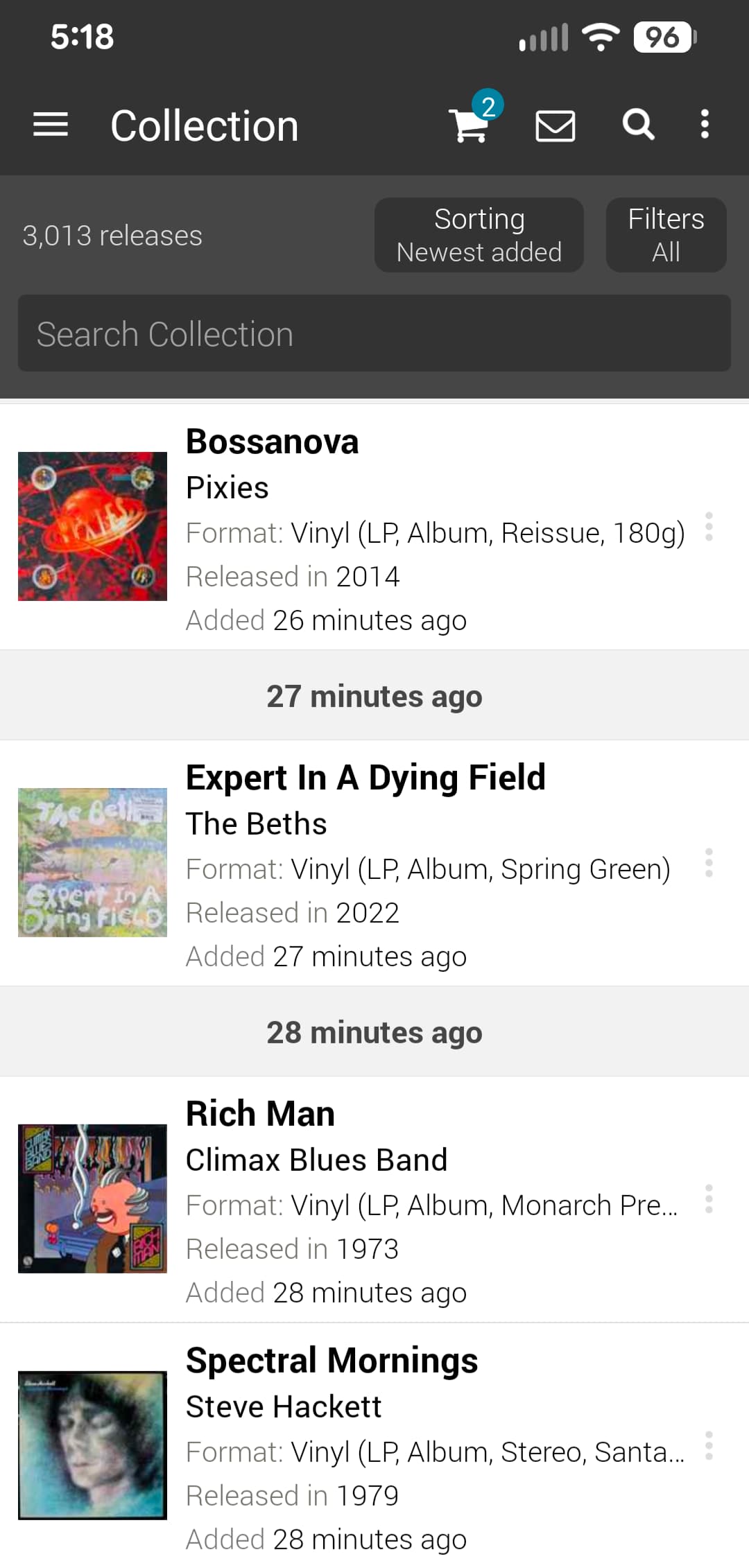Tap The Beths album cover thumbnail
The width and height of the screenshot is (749, 1568).
click(x=92, y=862)
